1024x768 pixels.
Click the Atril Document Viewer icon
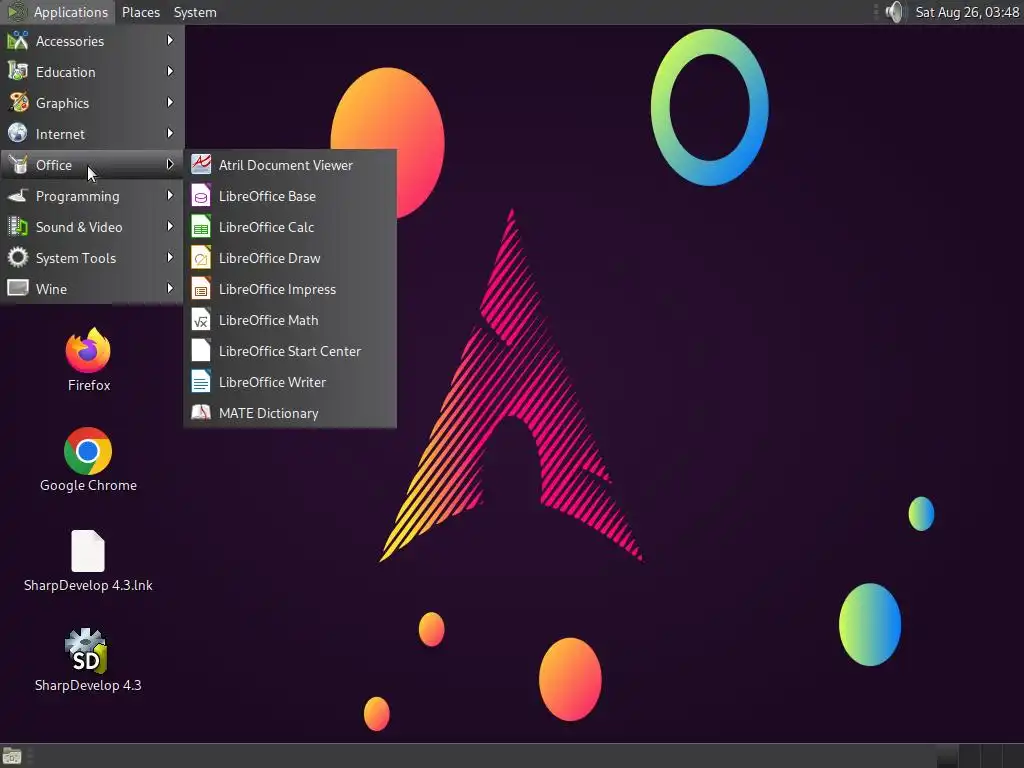pyautogui.click(x=201, y=165)
